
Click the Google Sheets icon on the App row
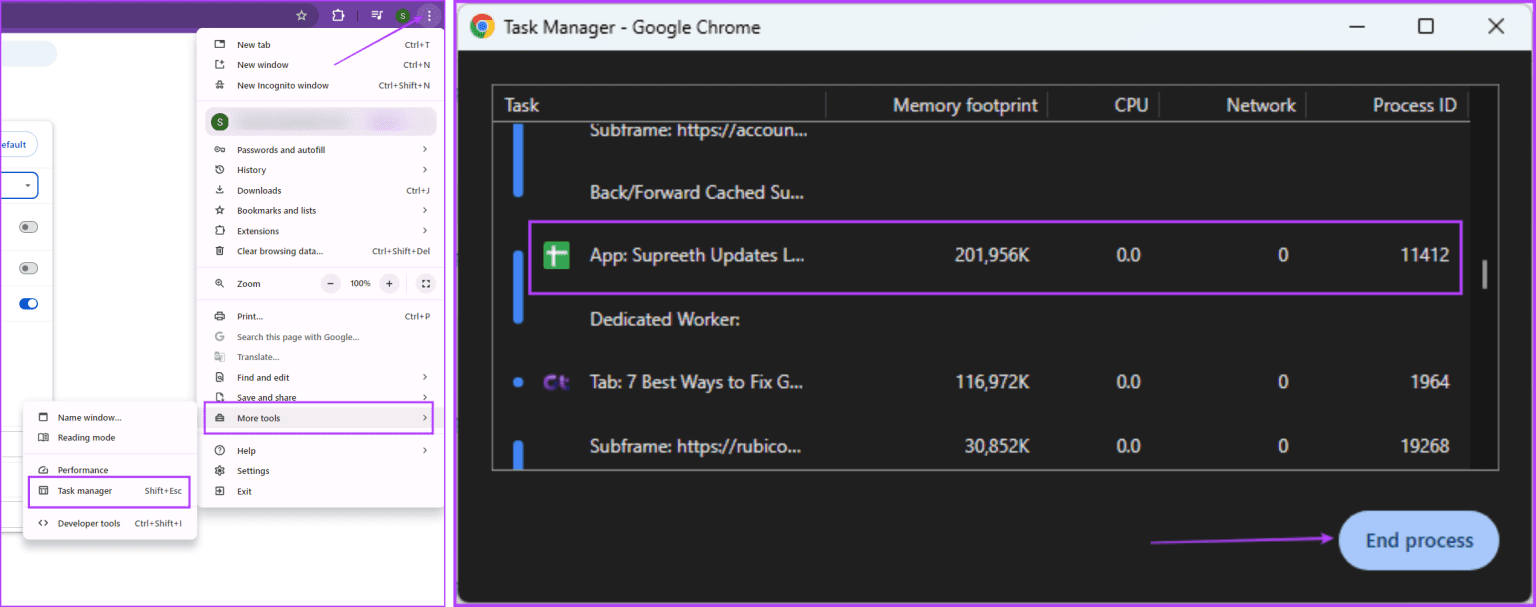(556, 255)
